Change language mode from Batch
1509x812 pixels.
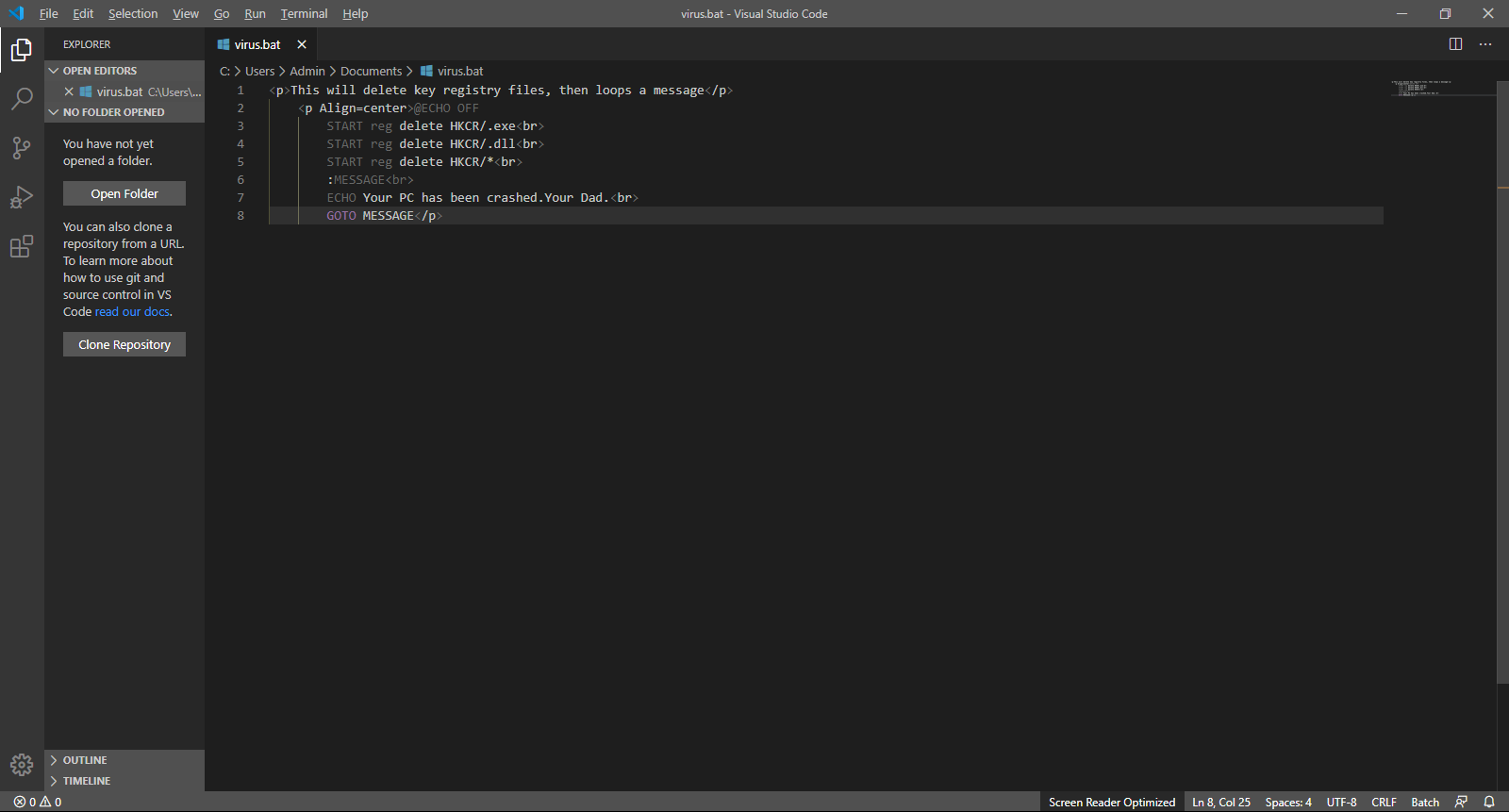click(1425, 802)
